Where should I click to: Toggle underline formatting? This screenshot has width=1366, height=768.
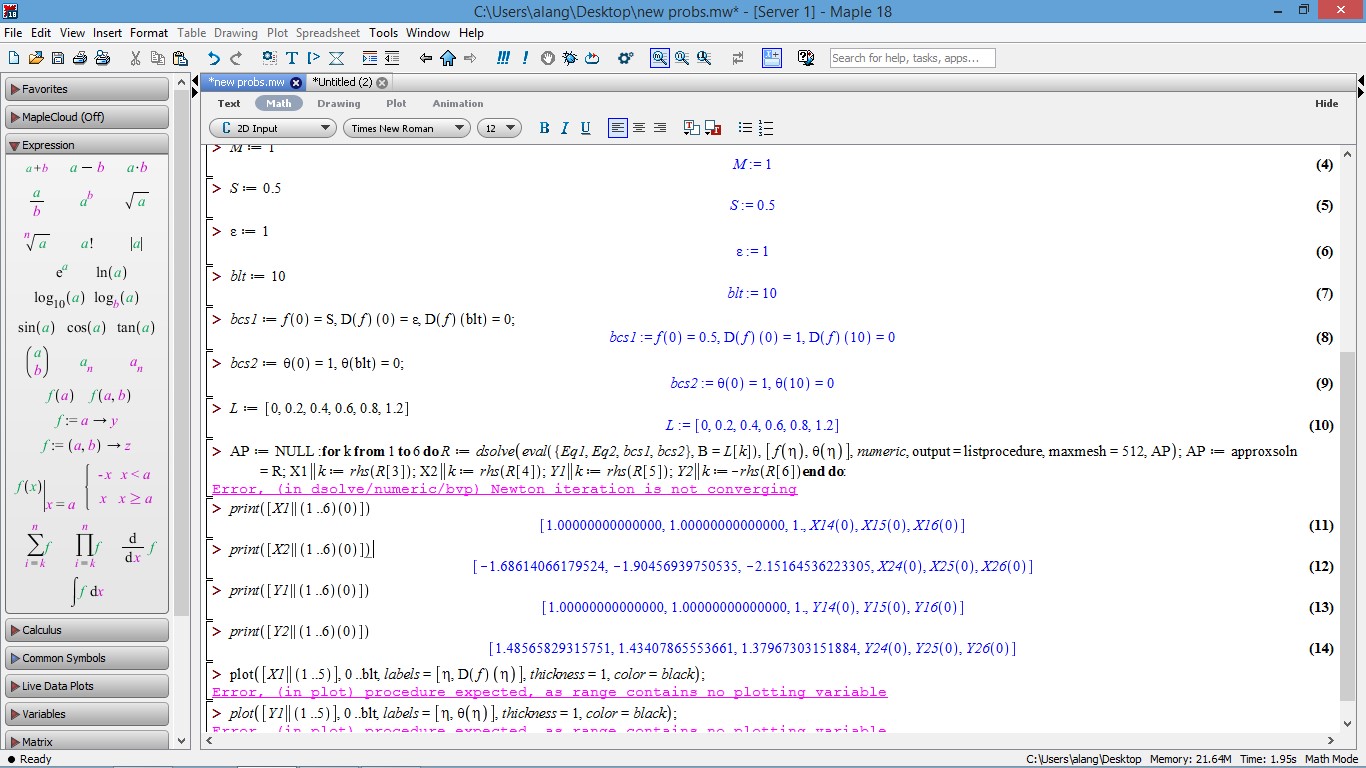tap(586, 128)
